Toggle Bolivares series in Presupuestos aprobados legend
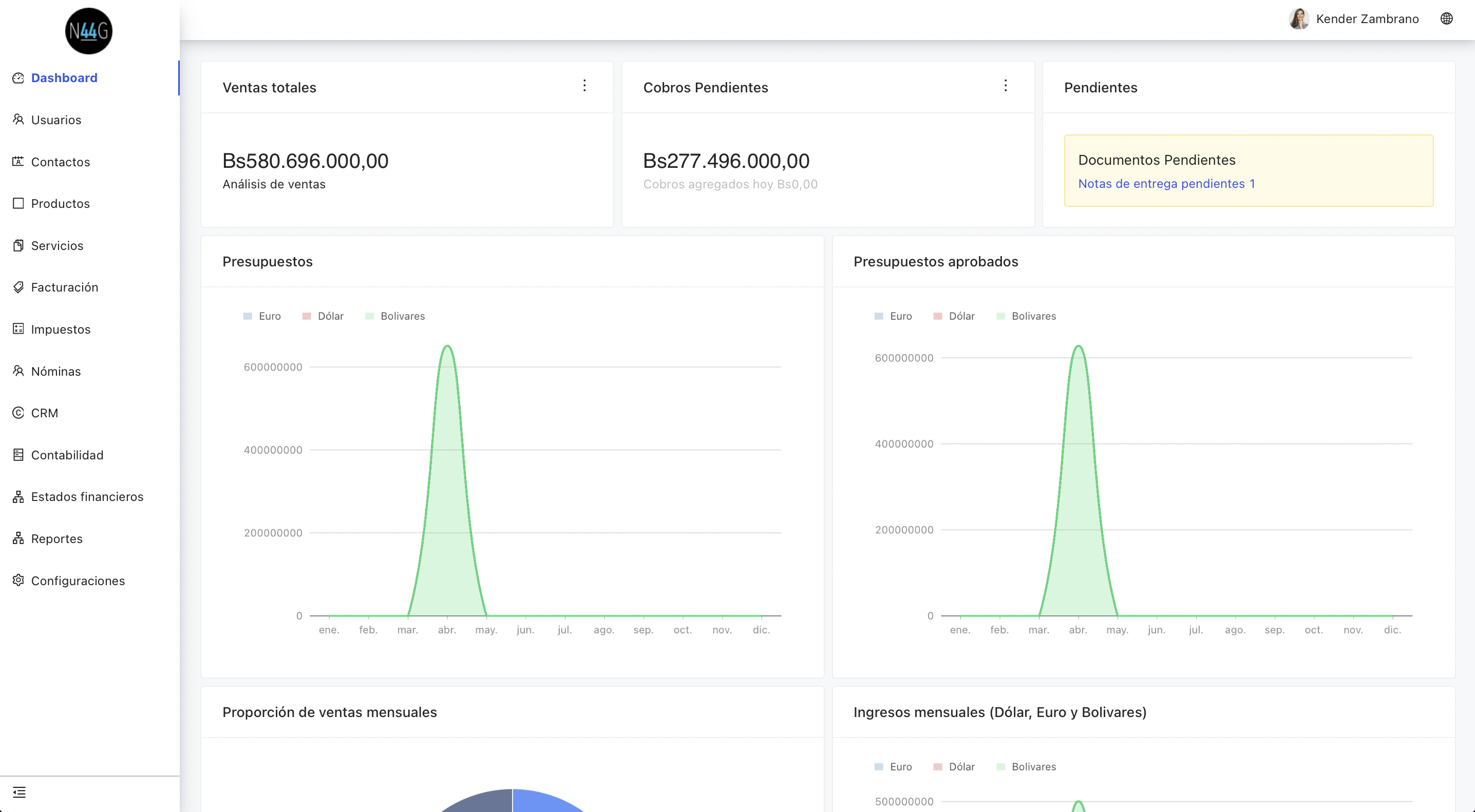 [x=1026, y=317]
